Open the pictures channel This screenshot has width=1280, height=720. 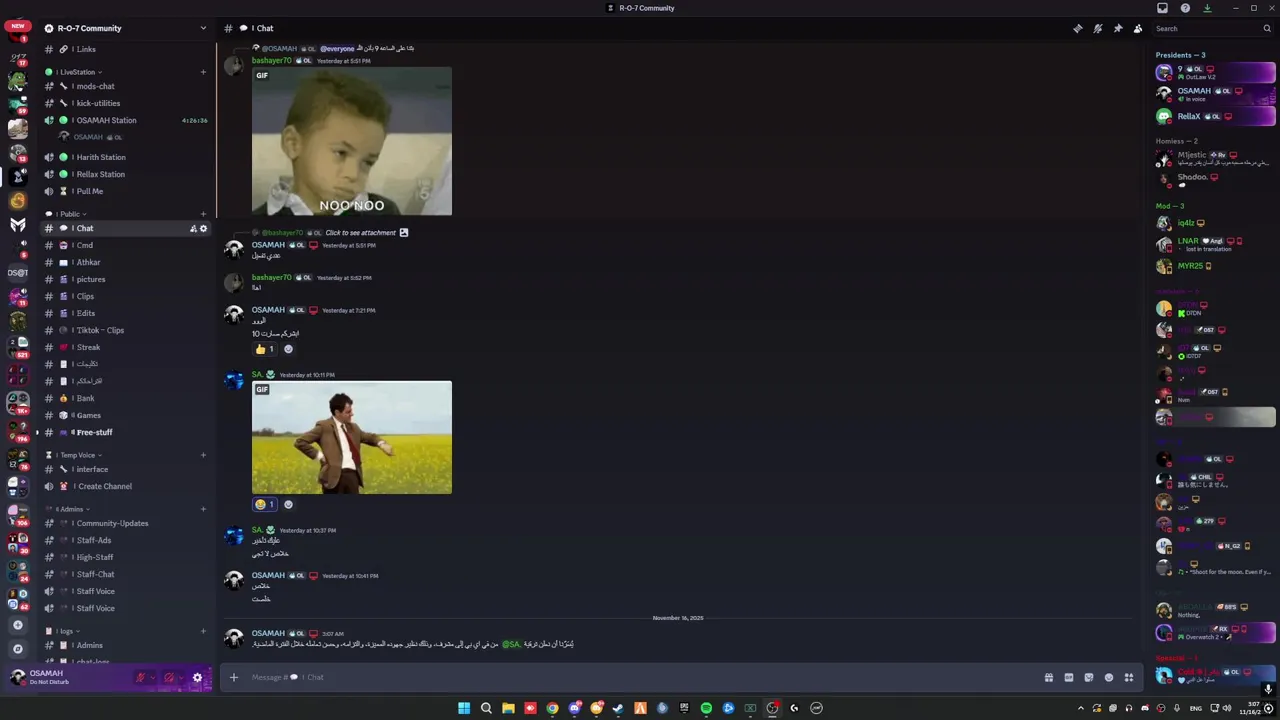[x=126, y=279]
